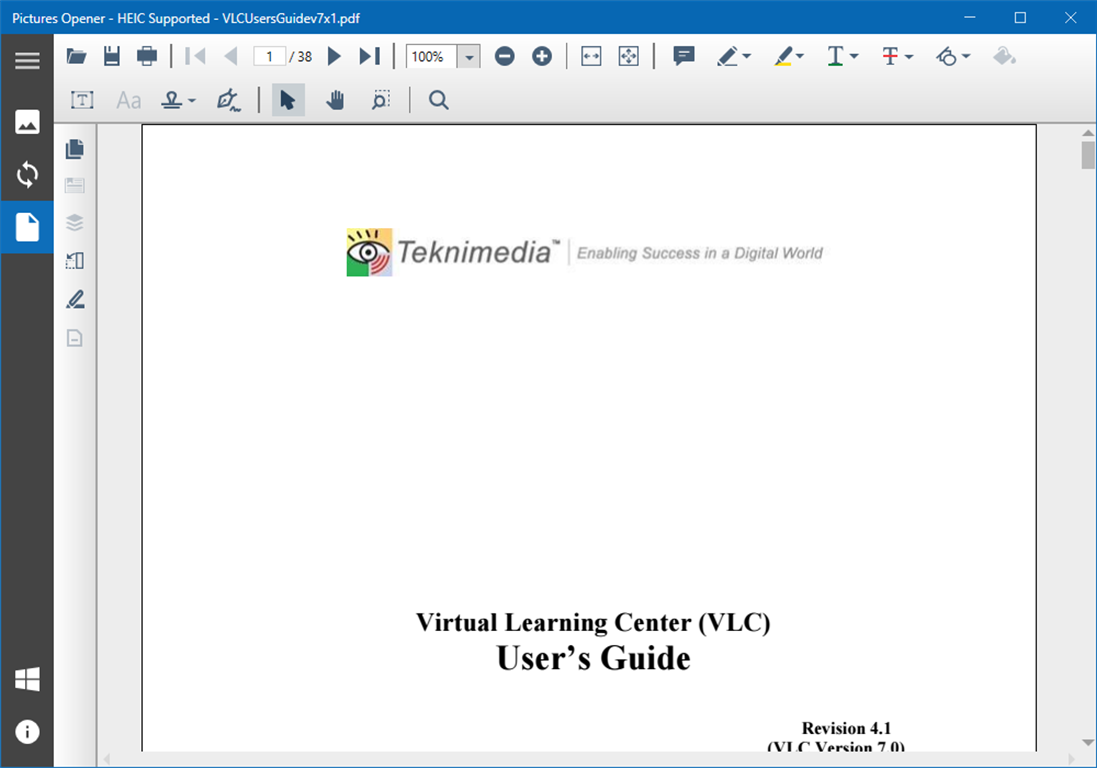Open the shapes tool dropdown arrow
The width and height of the screenshot is (1097, 768).
tap(965, 56)
